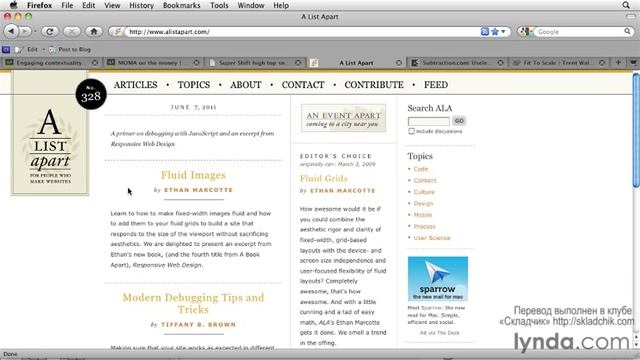Go forward with the Forward arrow button
Viewport: 640px width, 360px height.
[x=25, y=31]
